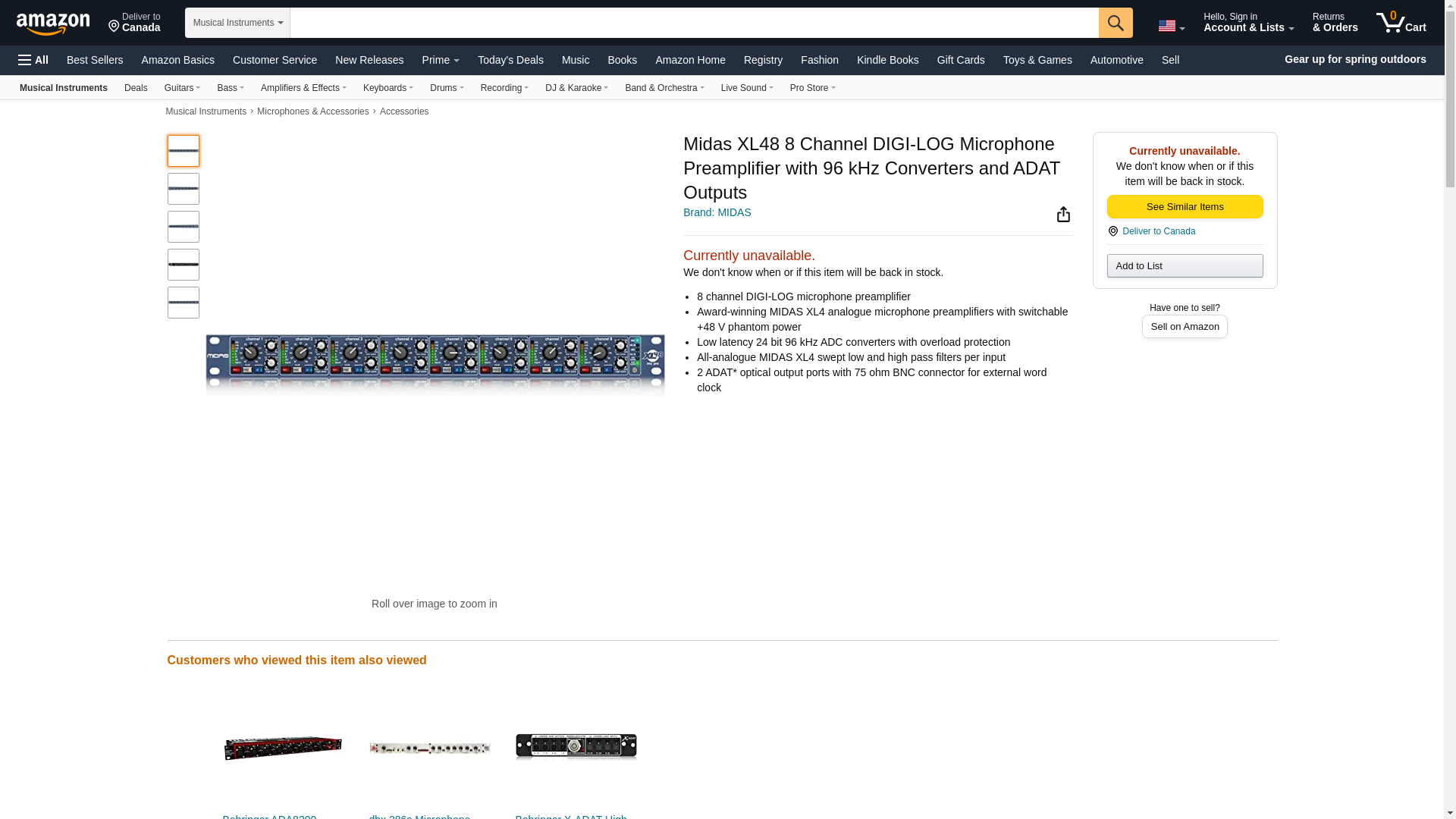Click the search magnifier button
Viewport: 1456px width, 819px height.
pyautogui.click(x=1115, y=23)
